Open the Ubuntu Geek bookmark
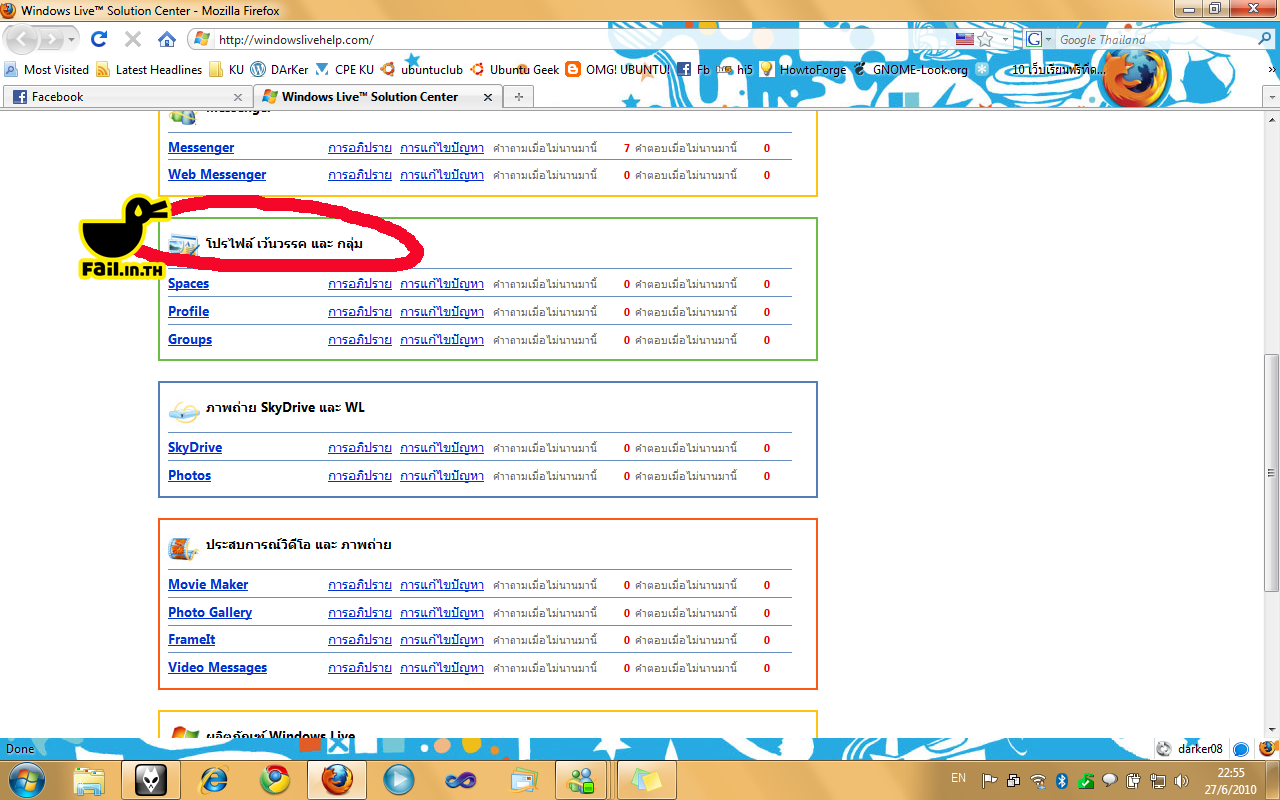Screen dimensions: 1280x800 (x=515, y=70)
